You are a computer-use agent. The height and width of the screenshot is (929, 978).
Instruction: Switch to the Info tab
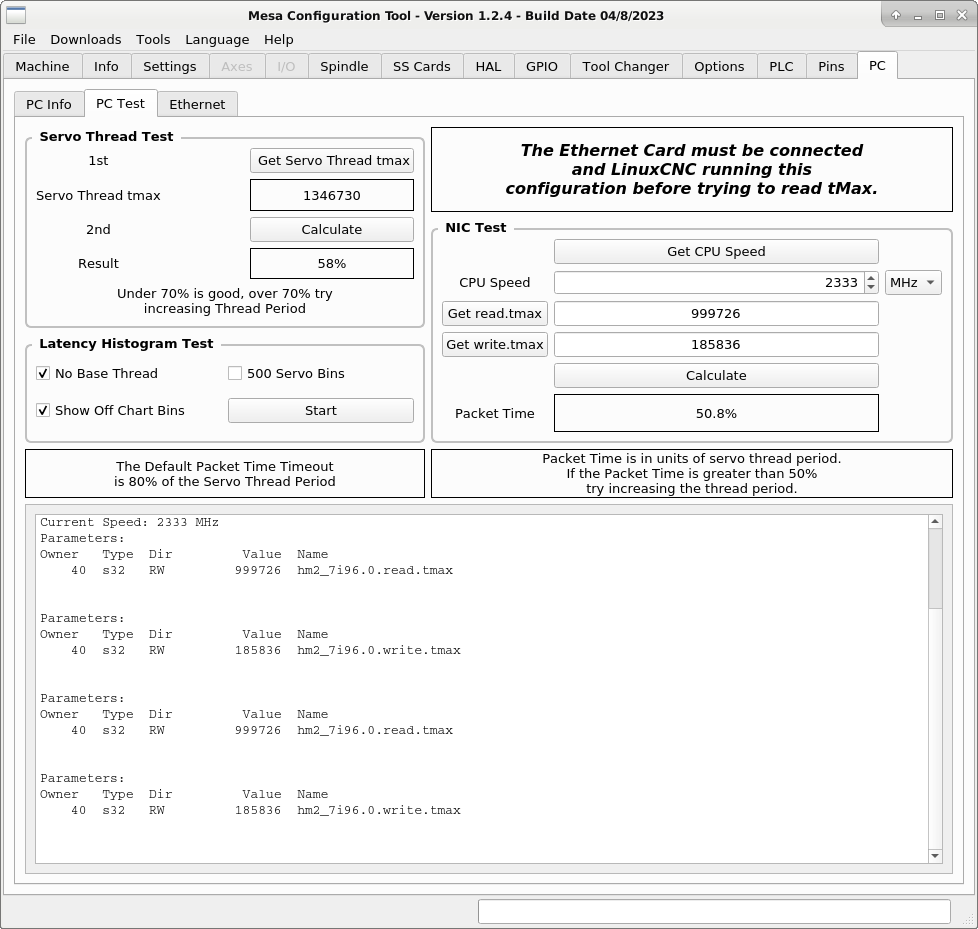[x=106, y=66]
